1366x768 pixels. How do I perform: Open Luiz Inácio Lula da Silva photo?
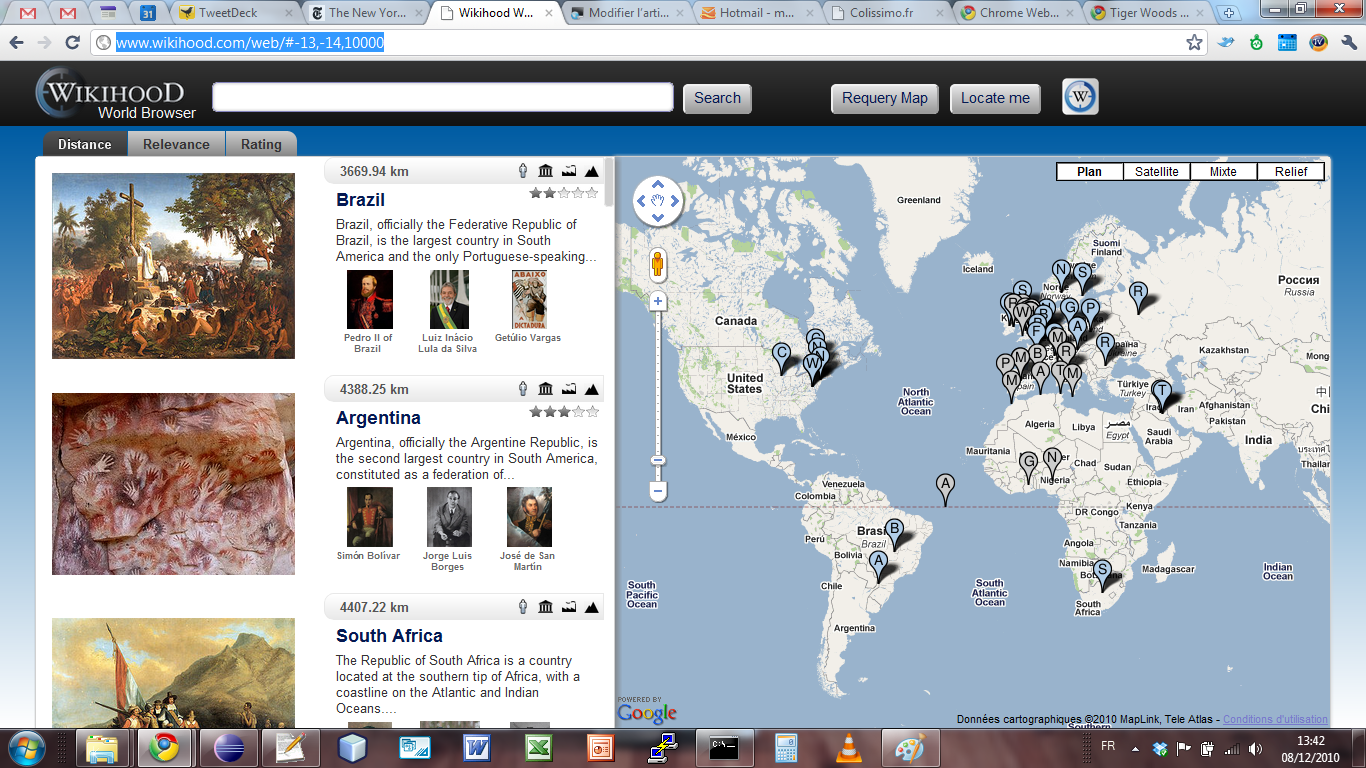(x=449, y=300)
